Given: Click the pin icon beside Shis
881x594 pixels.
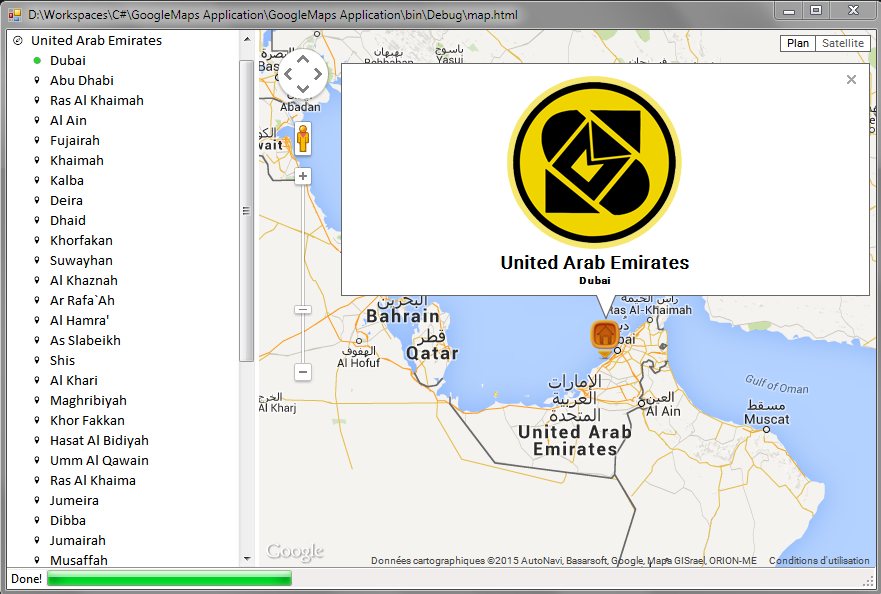Looking at the screenshot, I should (x=37, y=360).
